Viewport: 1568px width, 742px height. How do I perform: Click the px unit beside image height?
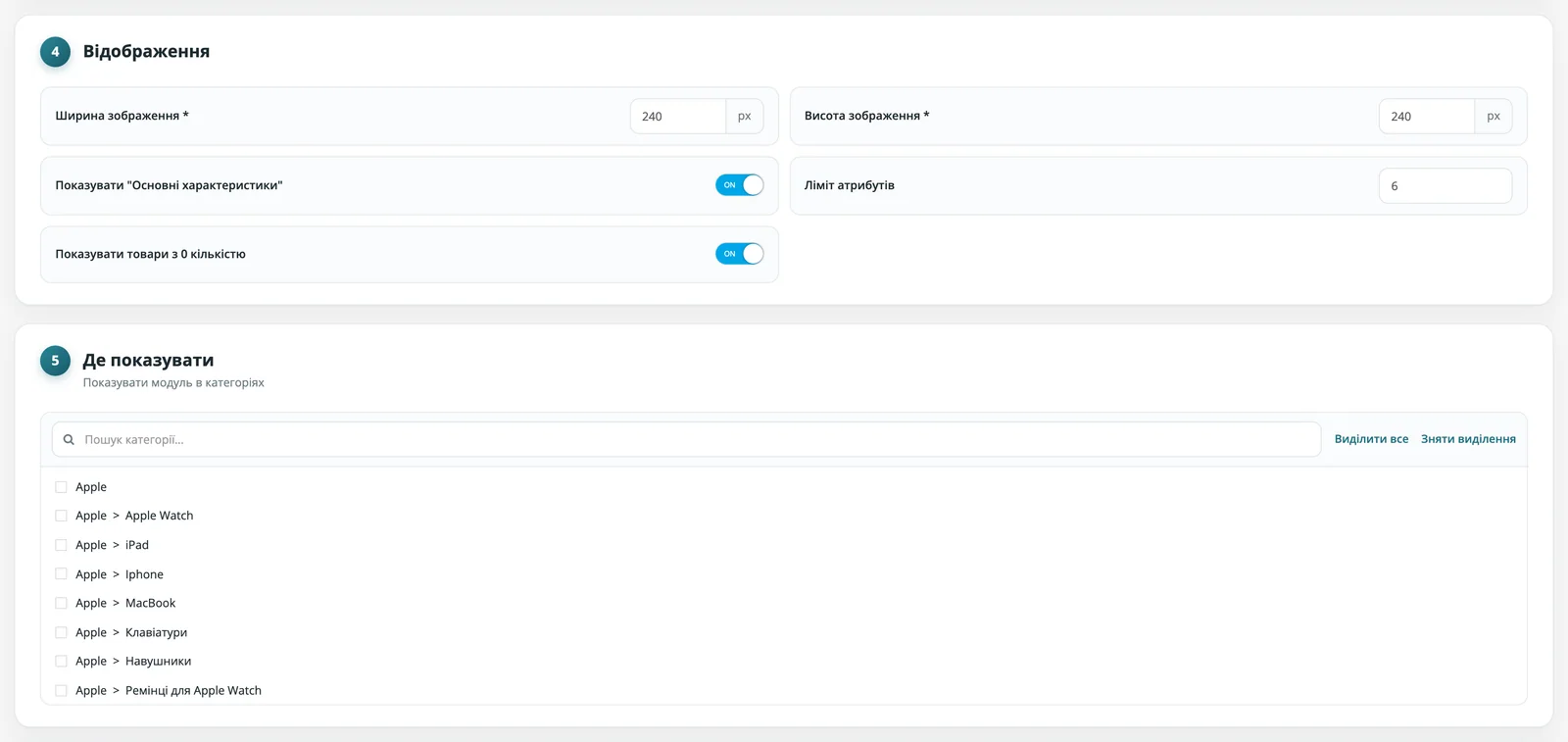tap(1494, 116)
